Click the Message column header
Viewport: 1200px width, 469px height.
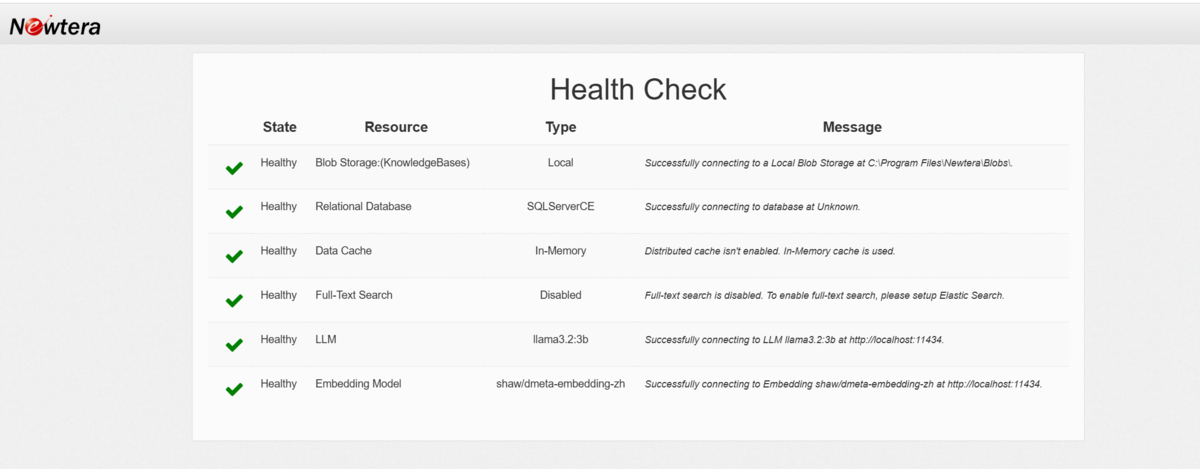point(852,127)
